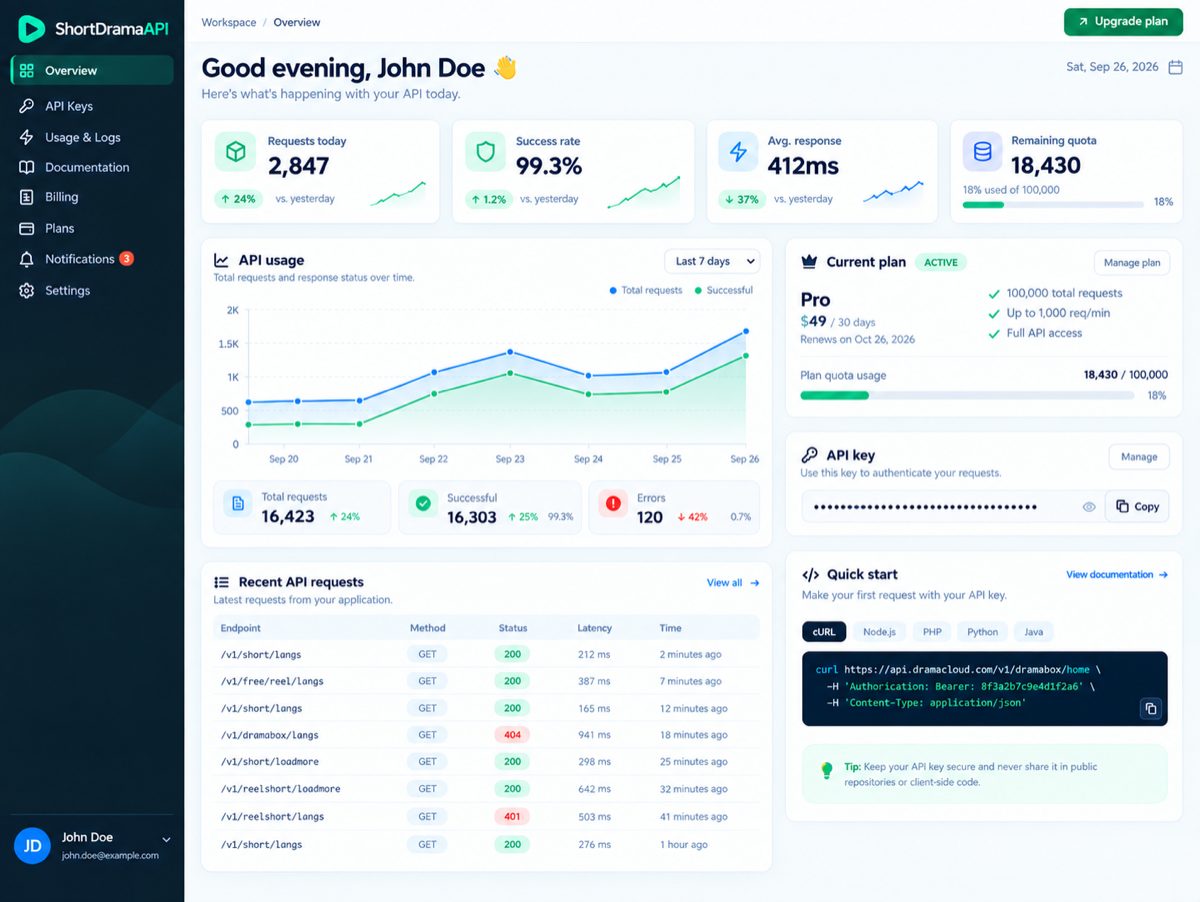The height and width of the screenshot is (902, 1200).
Task: Click the Avg. response bolt icon
Action: [738, 152]
